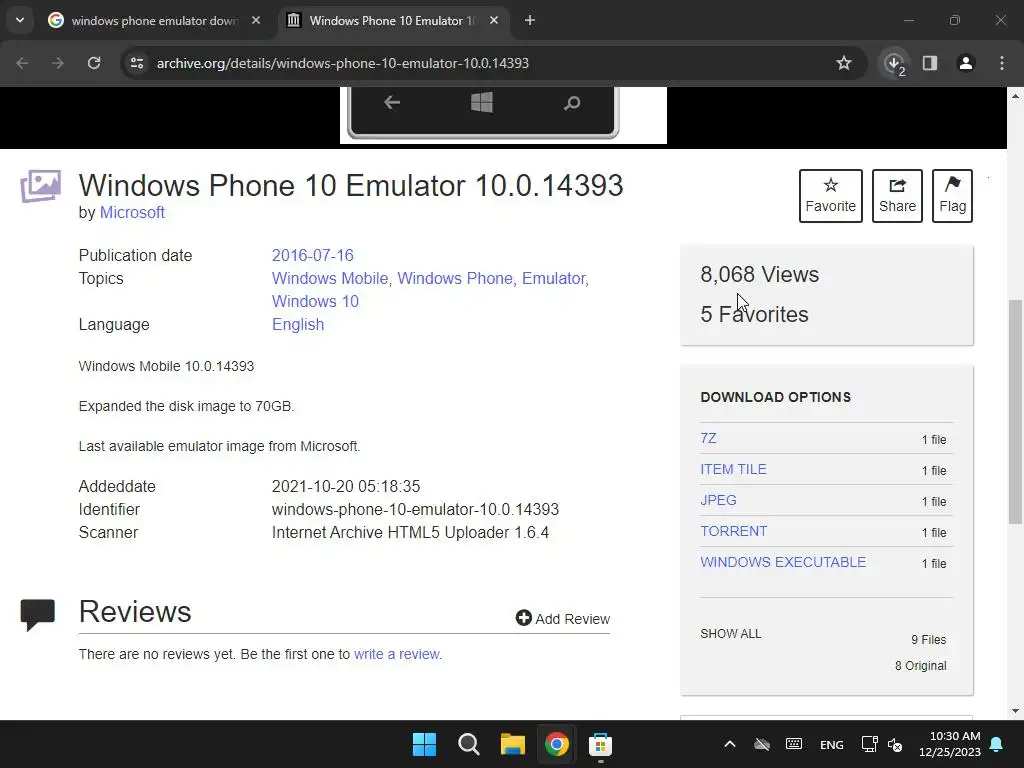The height and width of the screenshot is (768, 1024).
Task: Go back with the browser back arrow
Action: tap(22, 63)
